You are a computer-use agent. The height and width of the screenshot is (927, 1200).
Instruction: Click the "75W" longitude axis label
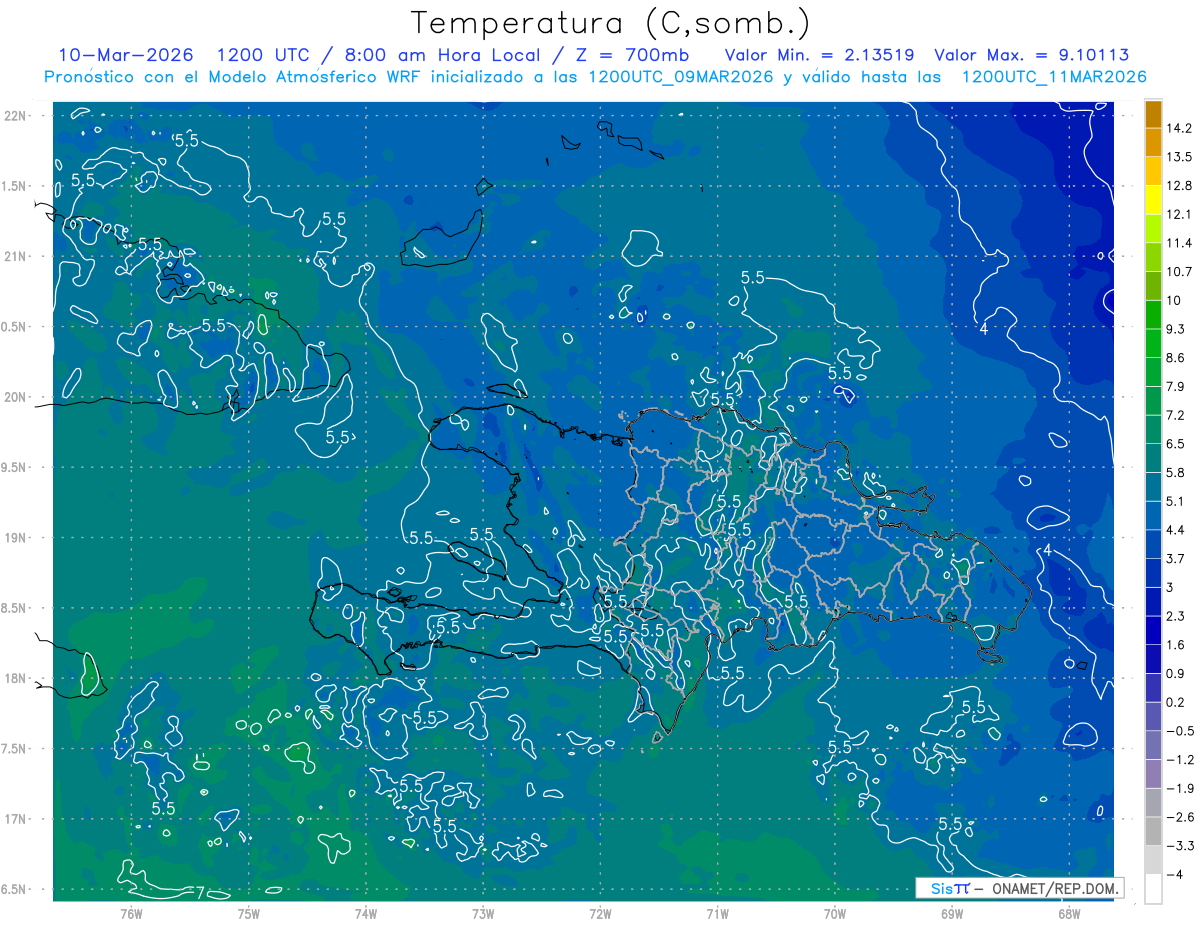click(249, 914)
